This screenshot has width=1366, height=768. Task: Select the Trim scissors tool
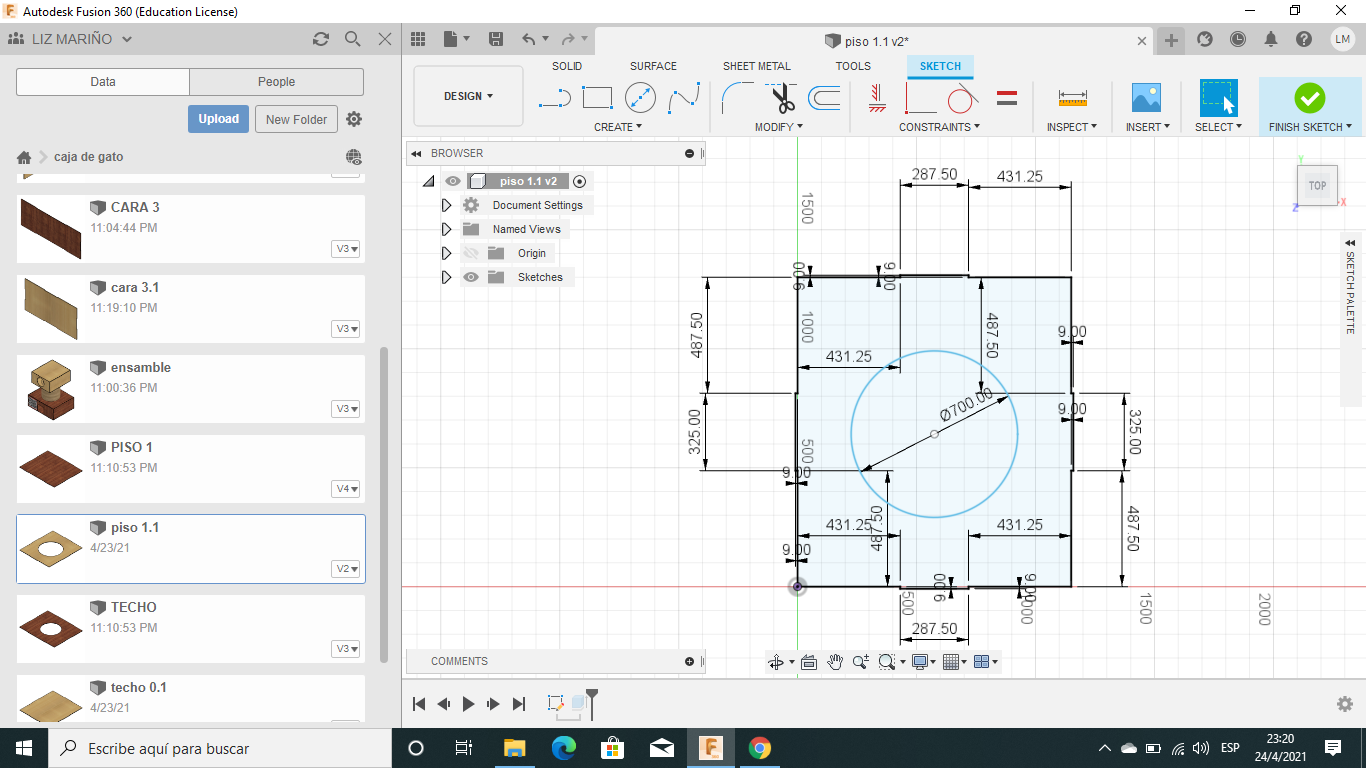point(781,98)
